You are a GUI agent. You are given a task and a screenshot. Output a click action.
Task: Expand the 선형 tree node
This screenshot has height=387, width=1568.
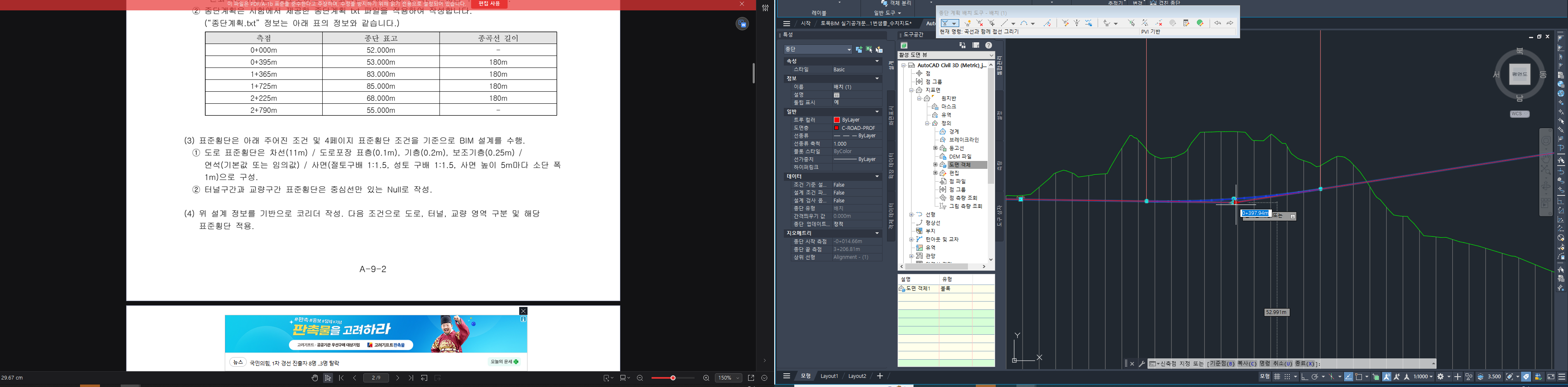click(911, 215)
